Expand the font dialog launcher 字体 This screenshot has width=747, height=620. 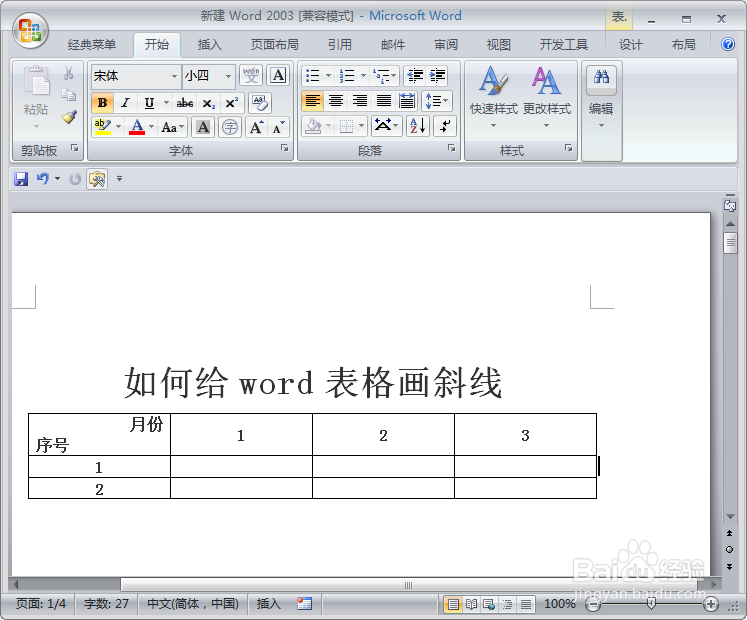[284, 148]
